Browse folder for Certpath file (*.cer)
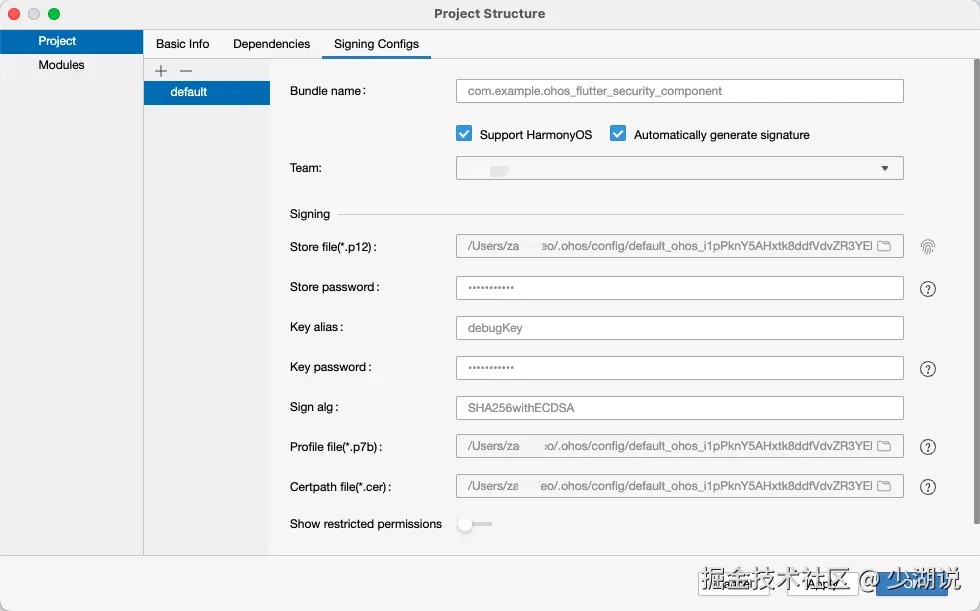This screenshot has width=980, height=611. pos(884,487)
